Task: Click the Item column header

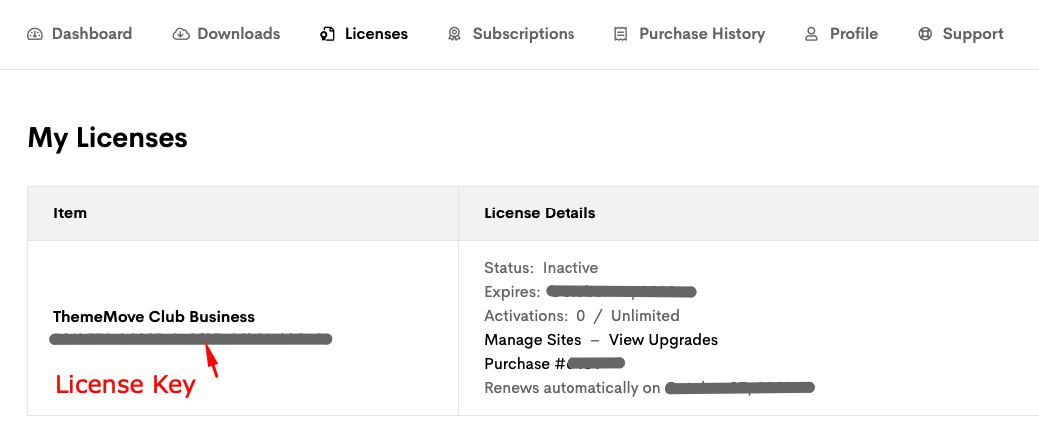Action: pos(70,213)
